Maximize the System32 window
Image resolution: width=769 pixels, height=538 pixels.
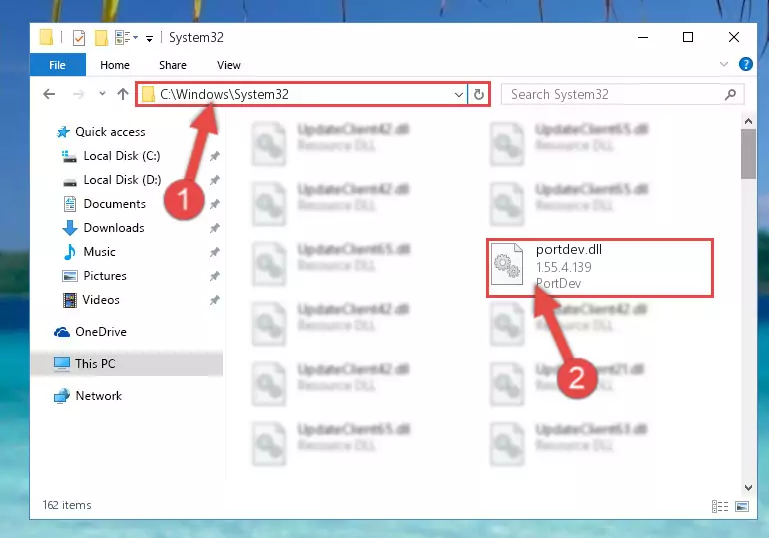tap(688, 37)
